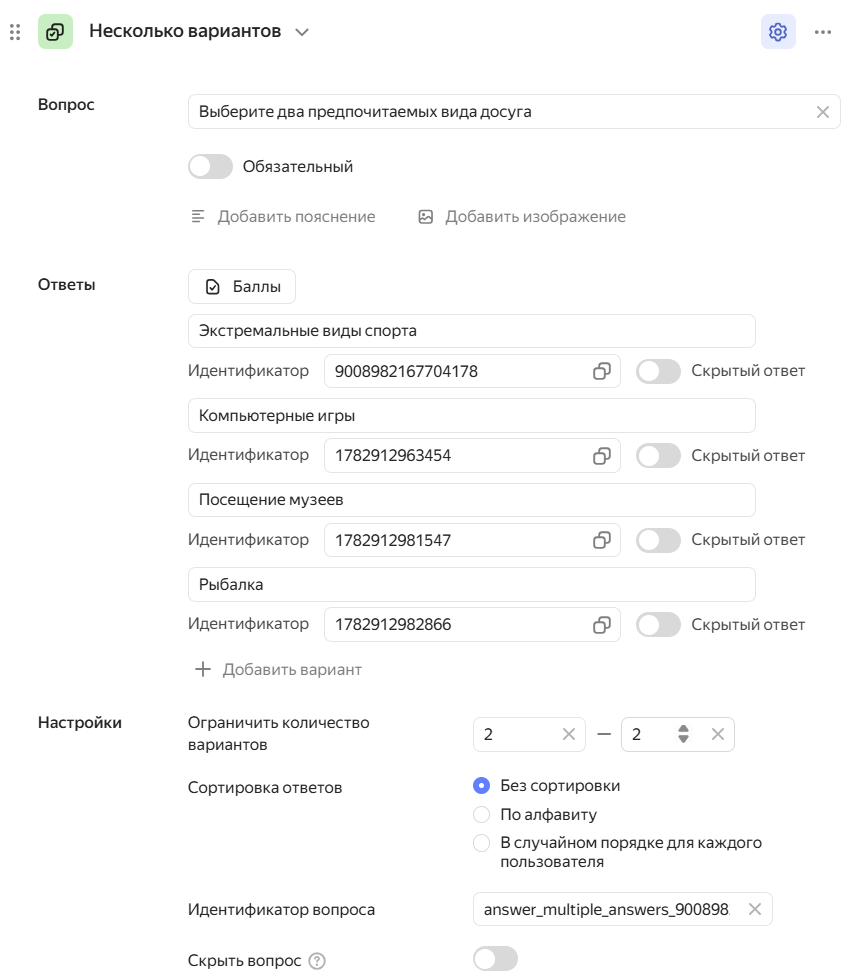
Task: Clear the question text field
Action: (x=822, y=112)
